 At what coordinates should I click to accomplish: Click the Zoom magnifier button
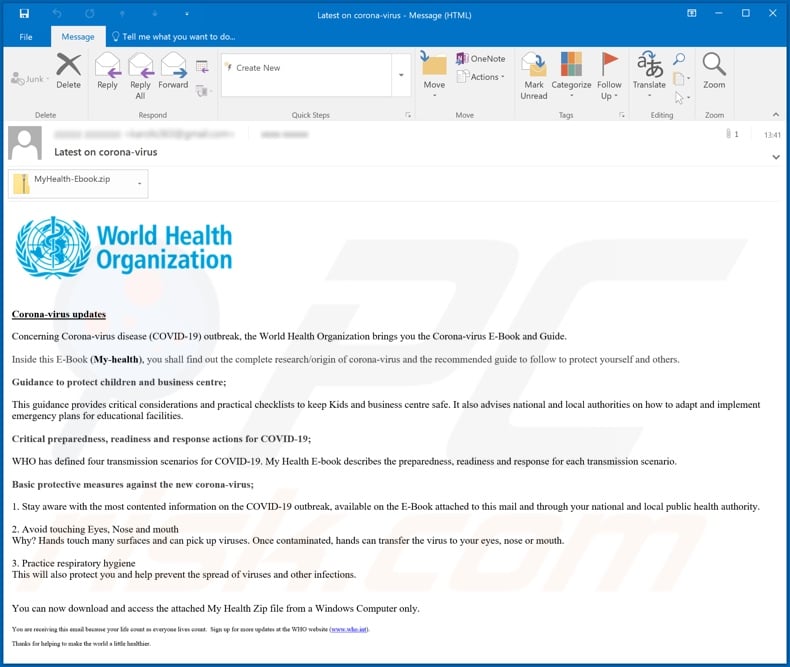pyautogui.click(x=714, y=71)
